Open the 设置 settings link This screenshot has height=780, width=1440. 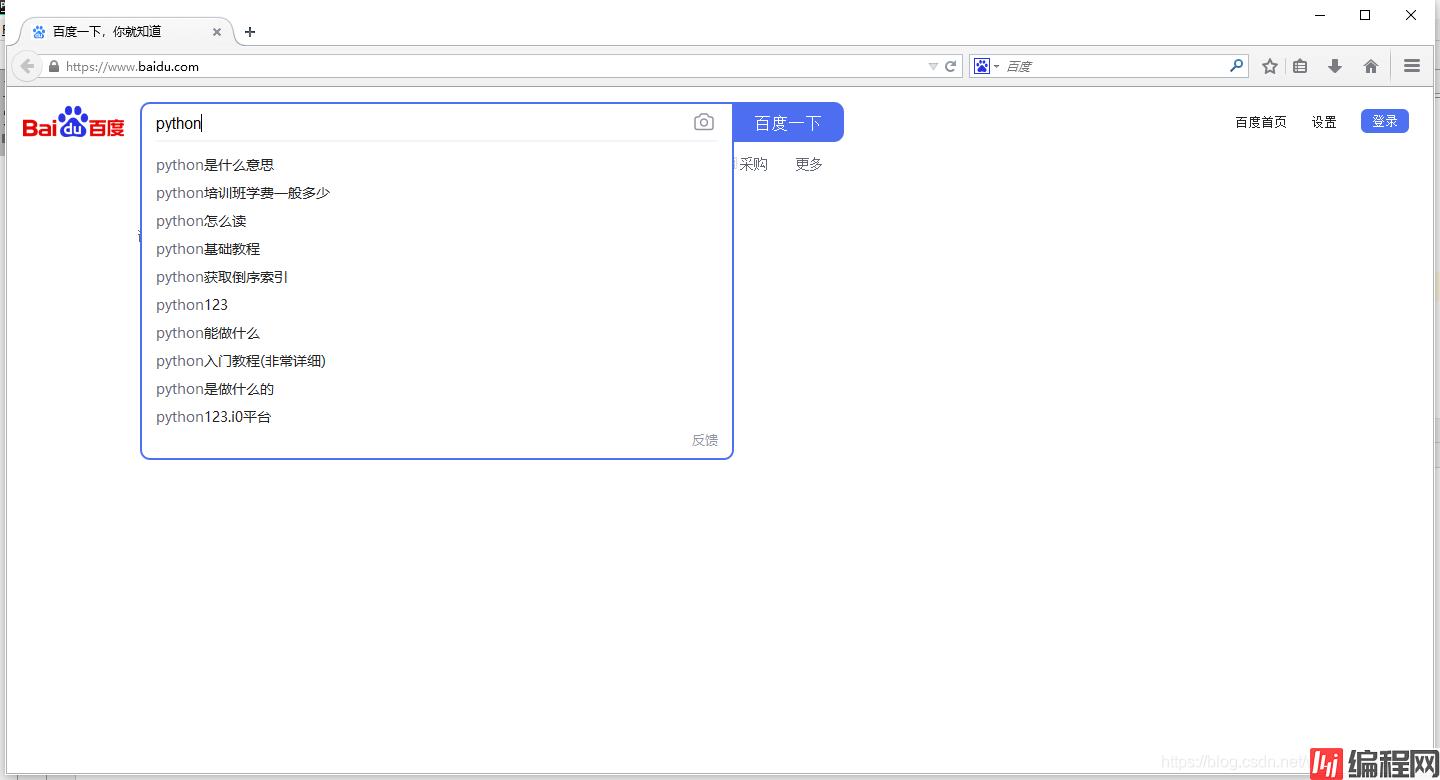pos(1324,122)
